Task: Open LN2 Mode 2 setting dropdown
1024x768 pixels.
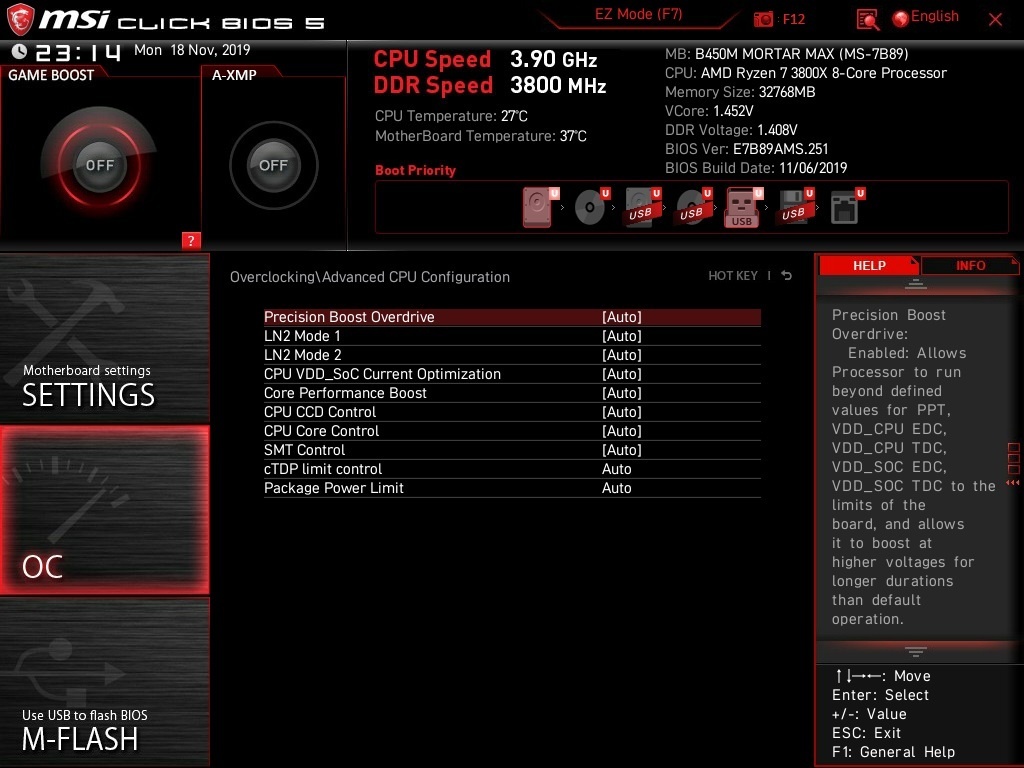Action: tap(512, 355)
